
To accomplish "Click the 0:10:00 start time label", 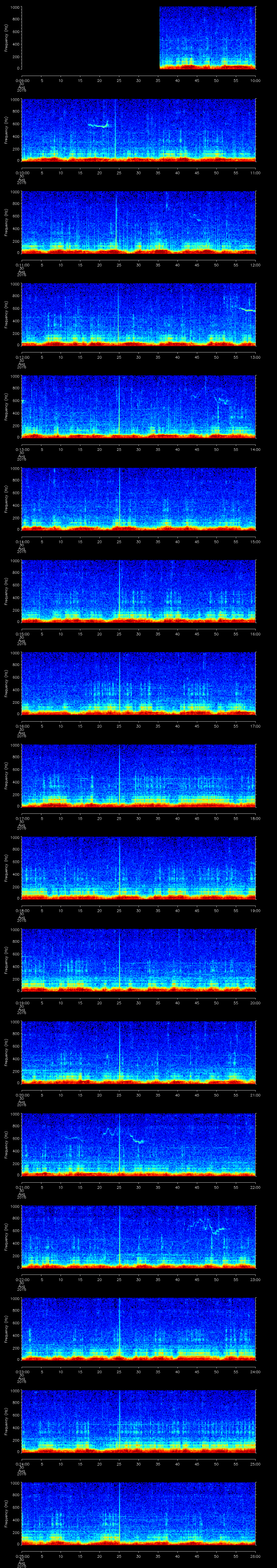I will point(22,173).
